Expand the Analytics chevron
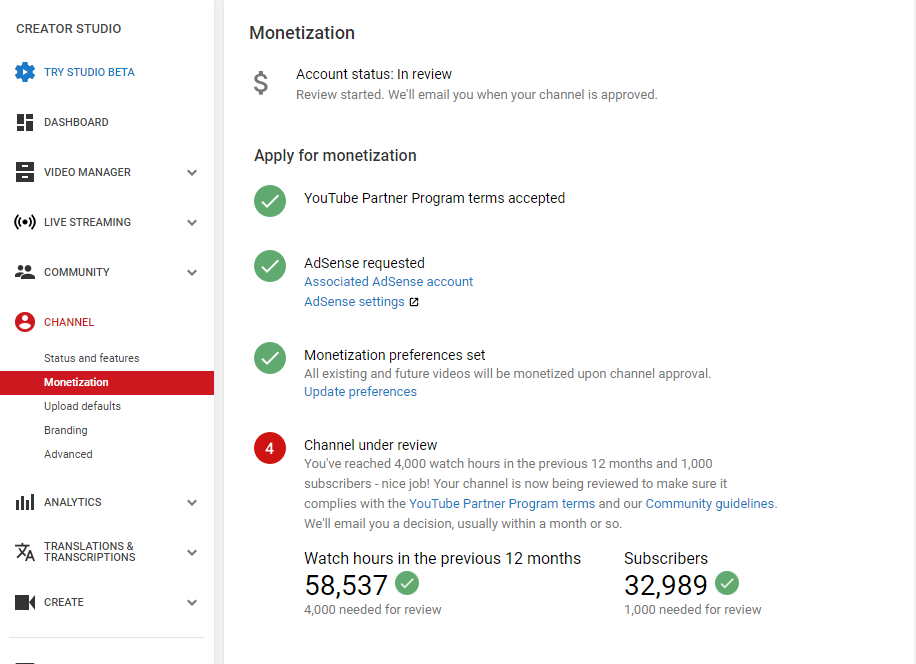 (192, 502)
